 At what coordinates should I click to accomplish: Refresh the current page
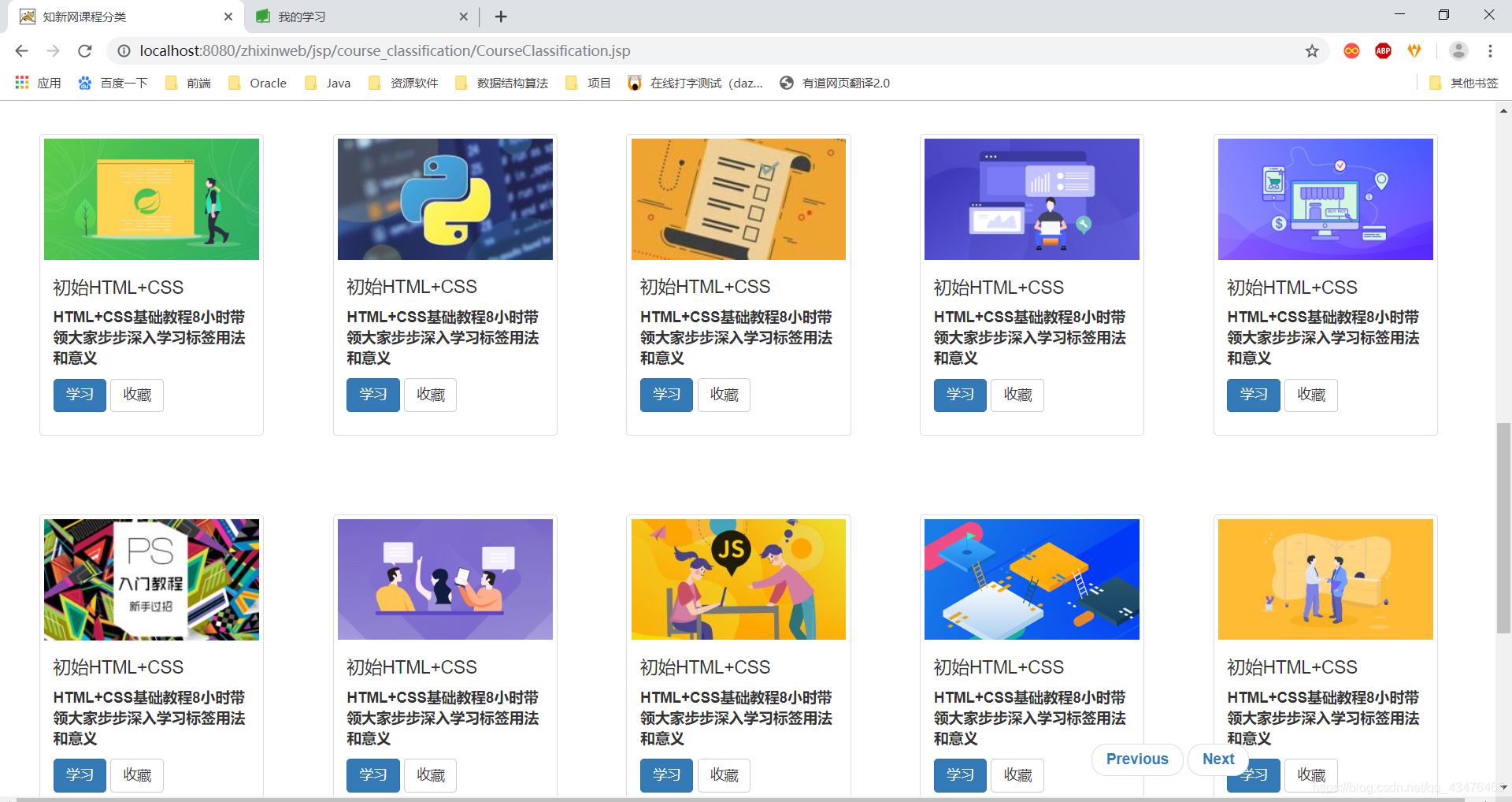85,50
